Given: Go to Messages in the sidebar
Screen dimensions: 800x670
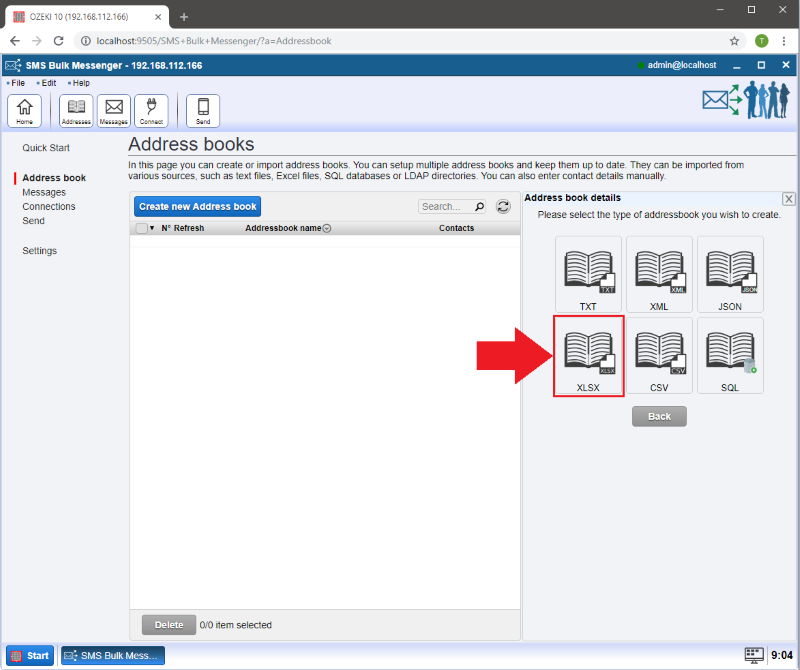Looking at the screenshot, I should point(44,192).
